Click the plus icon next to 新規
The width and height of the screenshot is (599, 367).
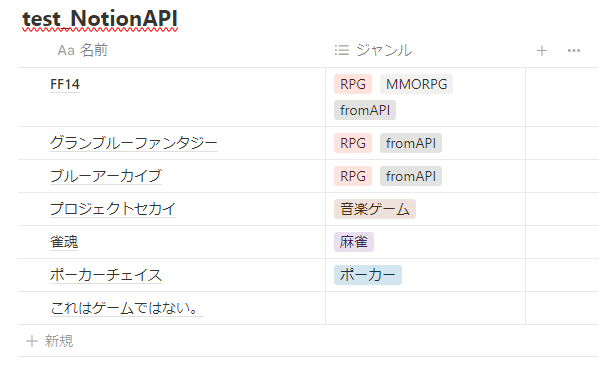tap(32, 341)
